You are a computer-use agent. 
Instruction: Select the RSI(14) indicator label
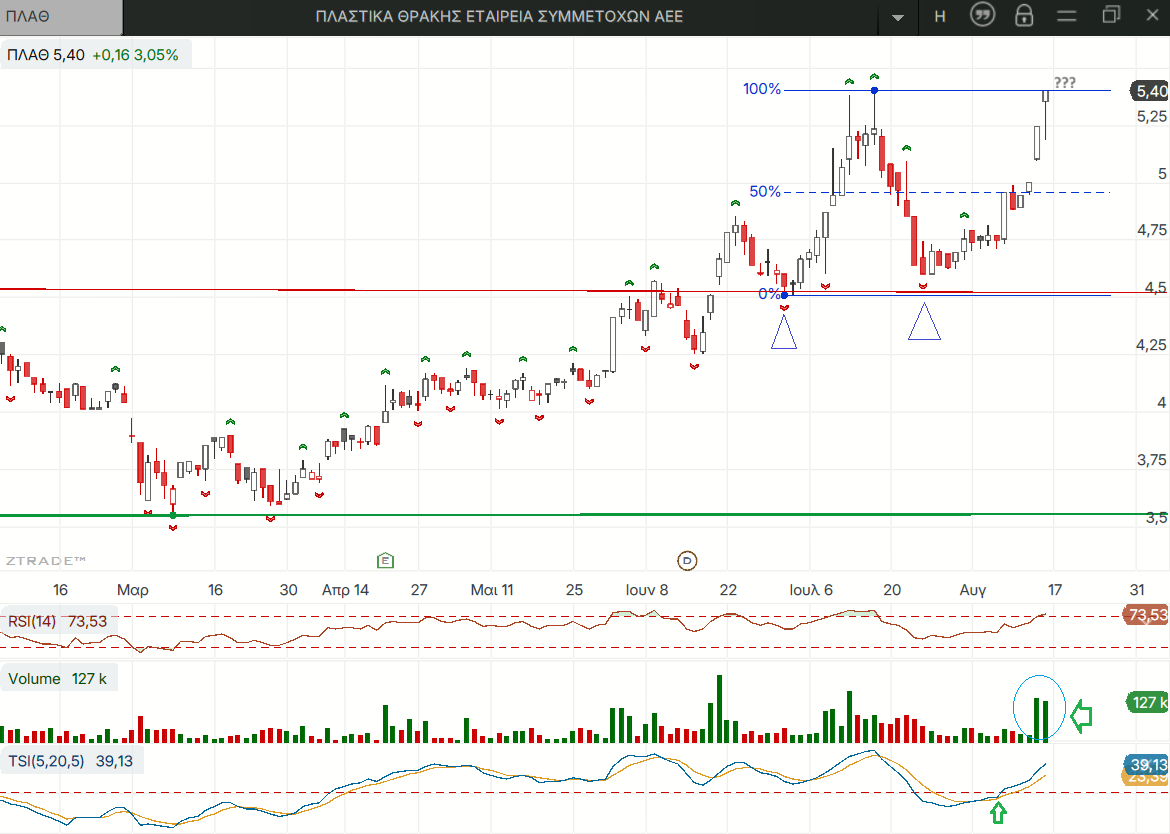click(x=57, y=621)
